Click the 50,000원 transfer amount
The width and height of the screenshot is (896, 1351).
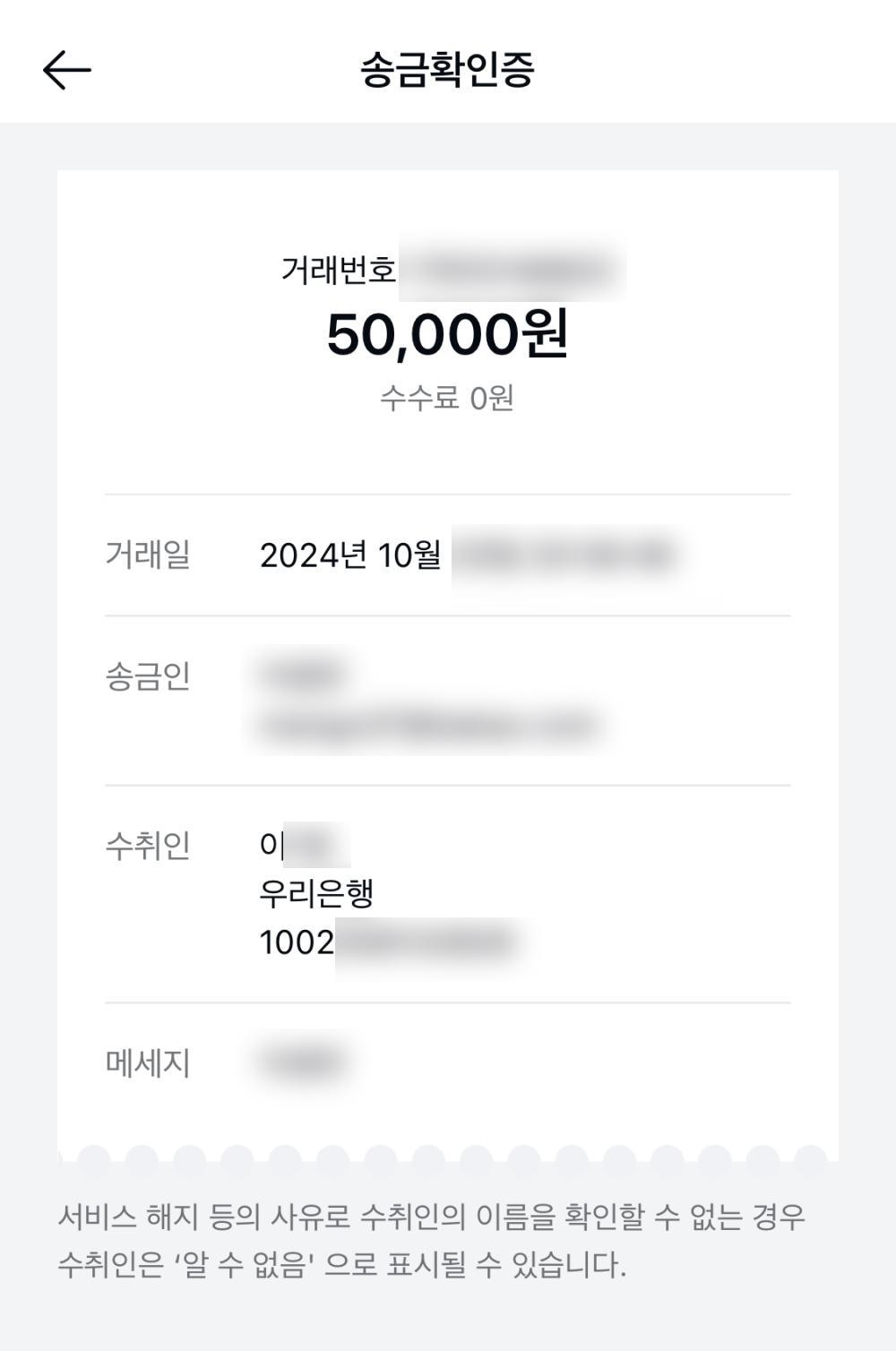pos(447,335)
